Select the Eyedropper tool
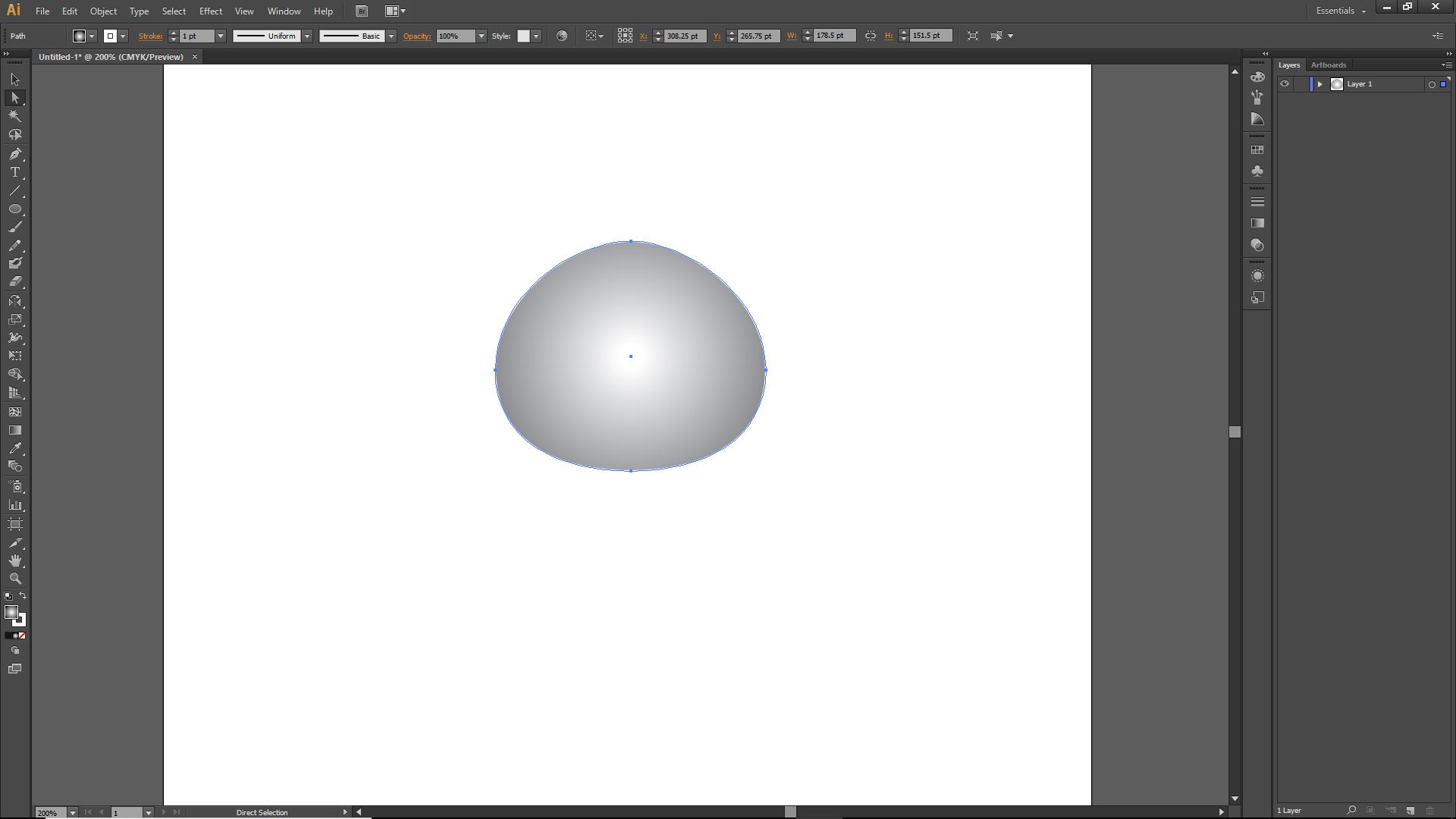This screenshot has width=1456, height=819. point(15,448)
